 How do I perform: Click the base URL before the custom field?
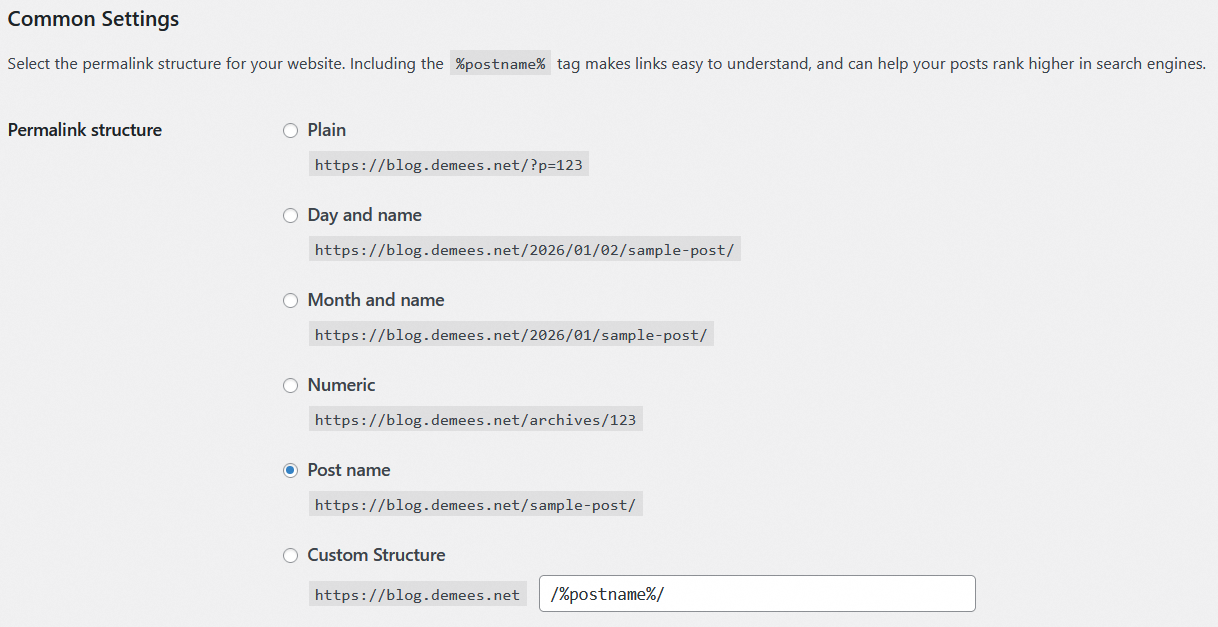[417, 595]
